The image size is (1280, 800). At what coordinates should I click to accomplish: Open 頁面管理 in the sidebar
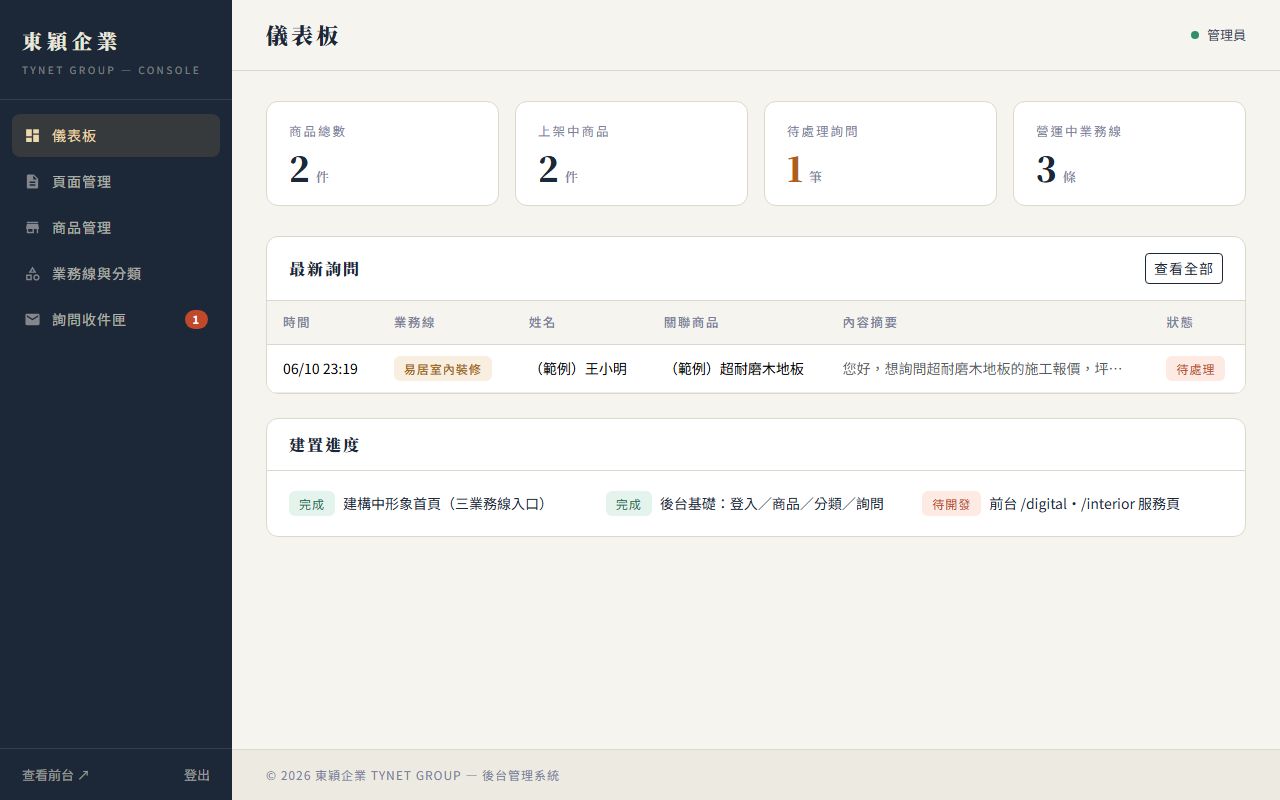[116, 182]
